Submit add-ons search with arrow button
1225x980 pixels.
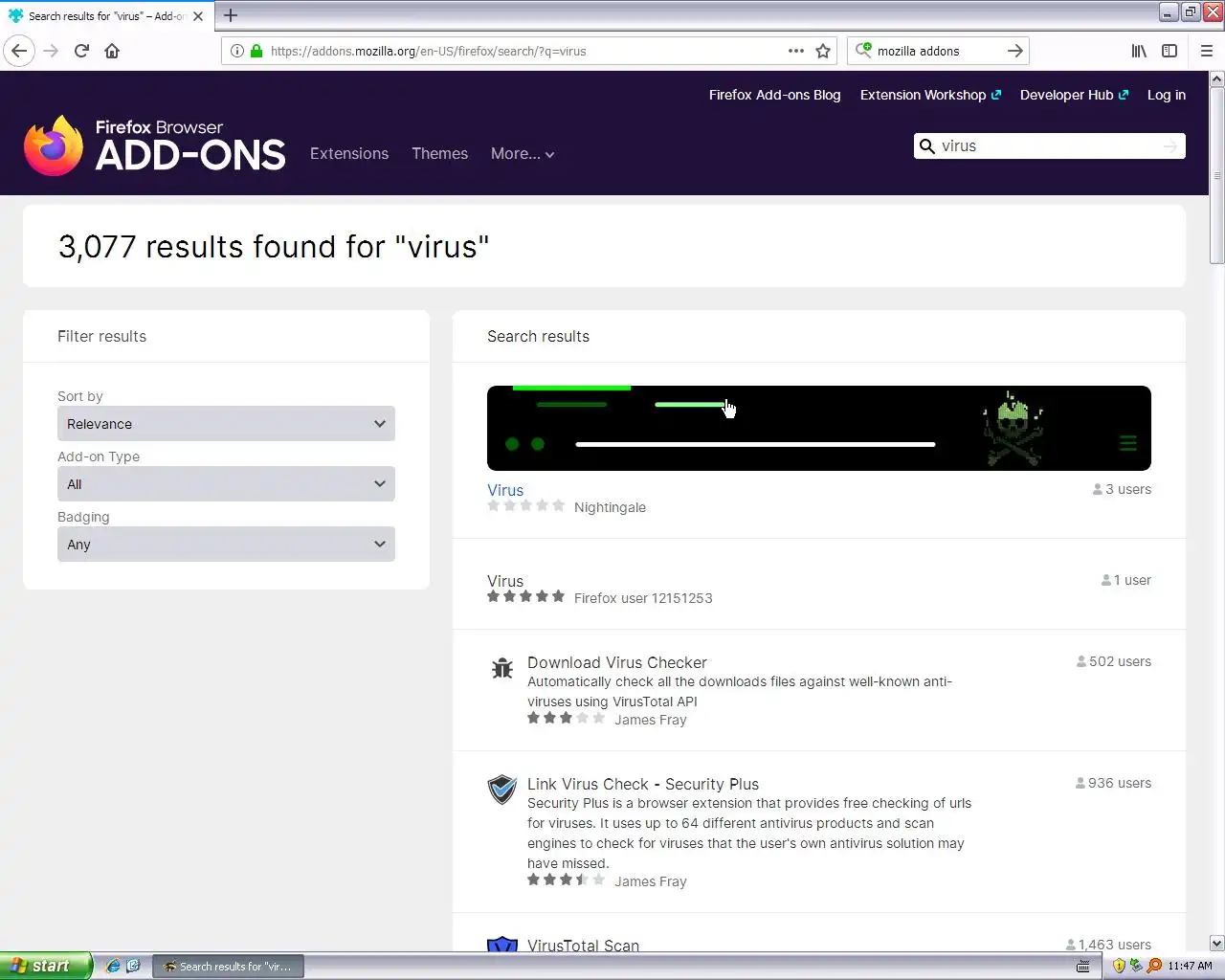coord(1169,146)
